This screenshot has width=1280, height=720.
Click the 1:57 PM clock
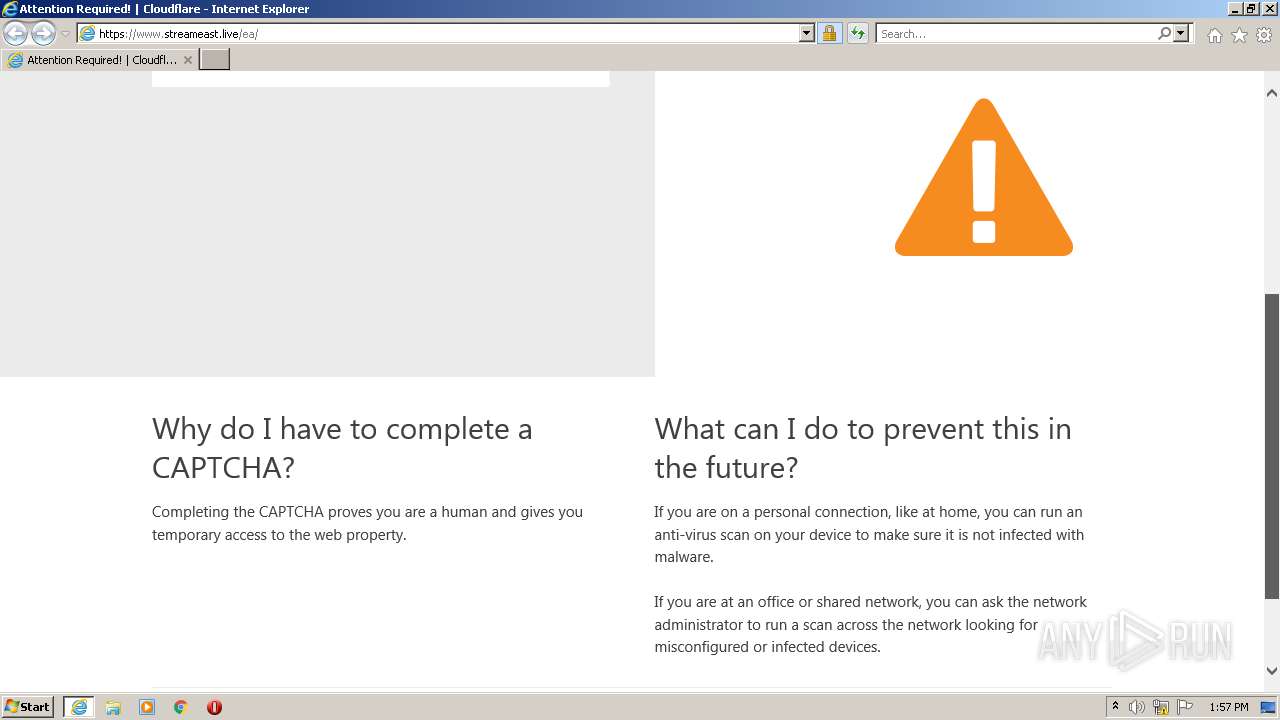tap(1228, 707)
